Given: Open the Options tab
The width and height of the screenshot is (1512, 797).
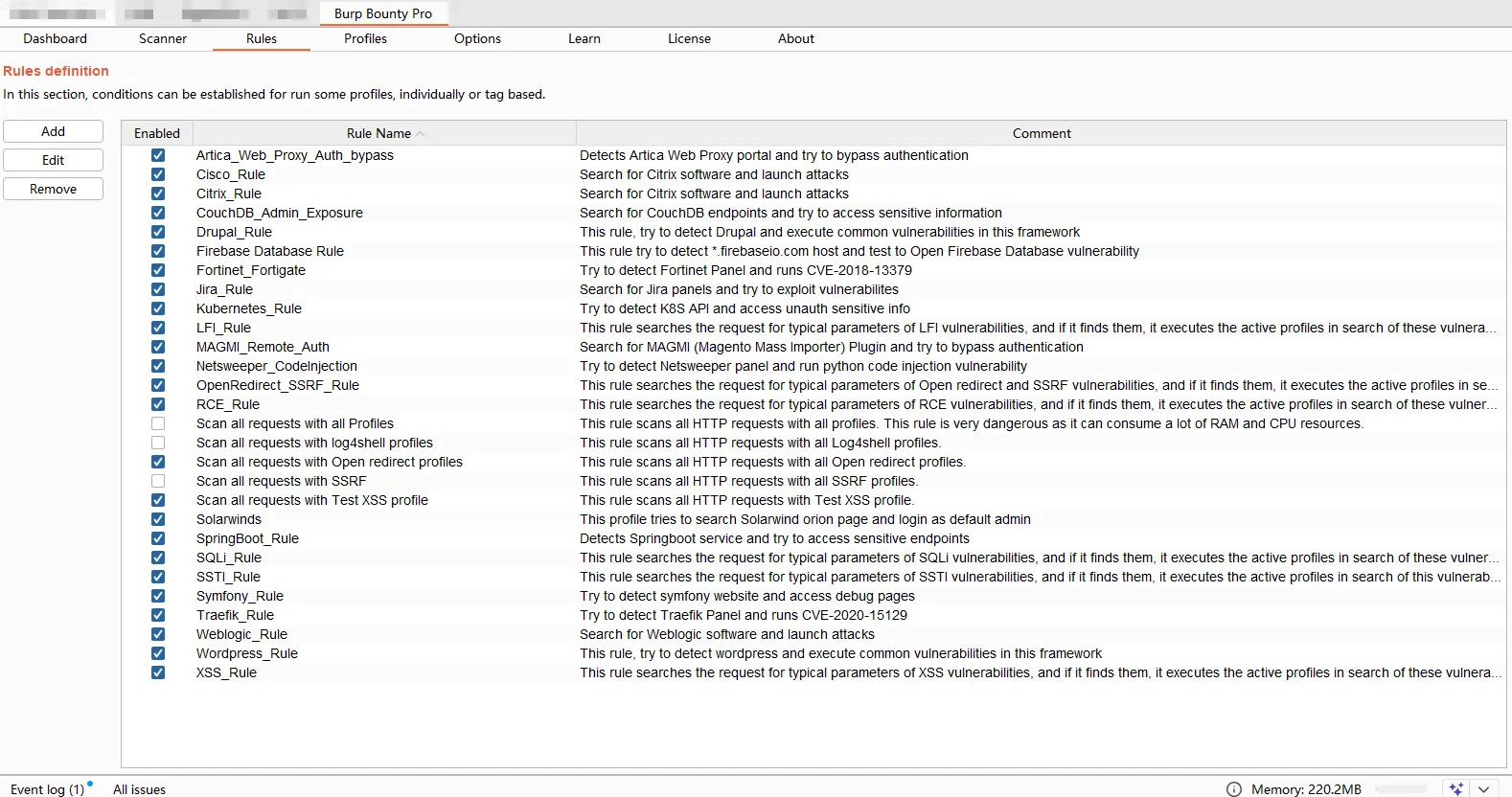Looking at the screenshot, I should pyautogui.click(x=478, y=39).
